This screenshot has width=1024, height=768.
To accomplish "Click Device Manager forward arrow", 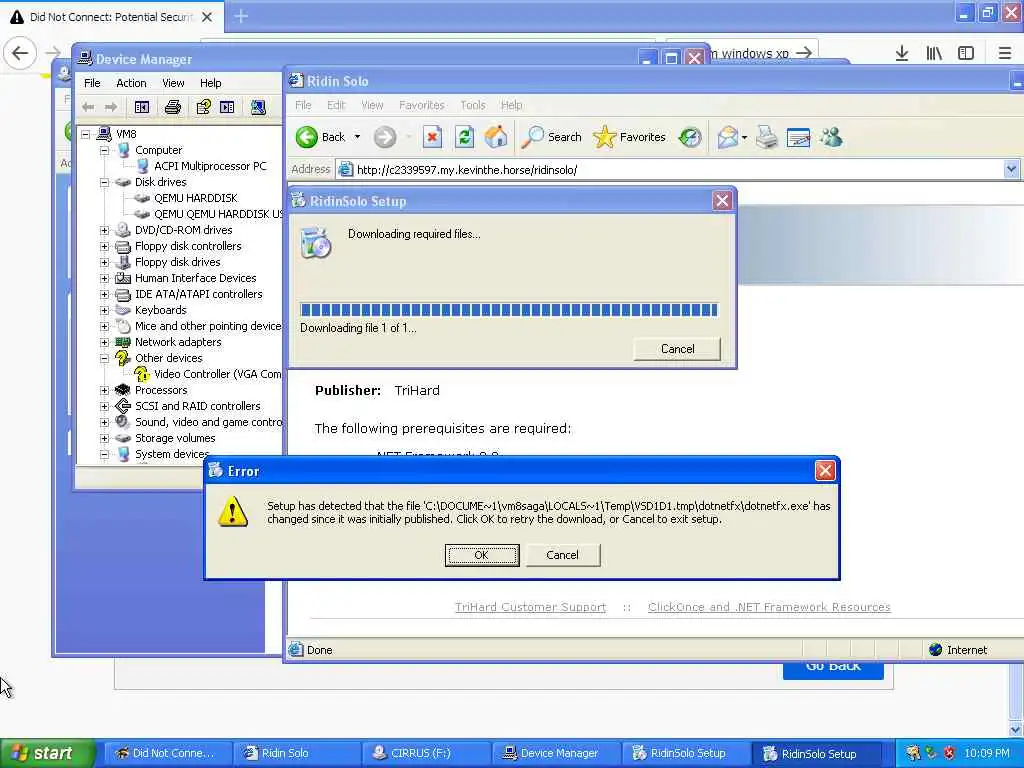I will pos(111,107).
